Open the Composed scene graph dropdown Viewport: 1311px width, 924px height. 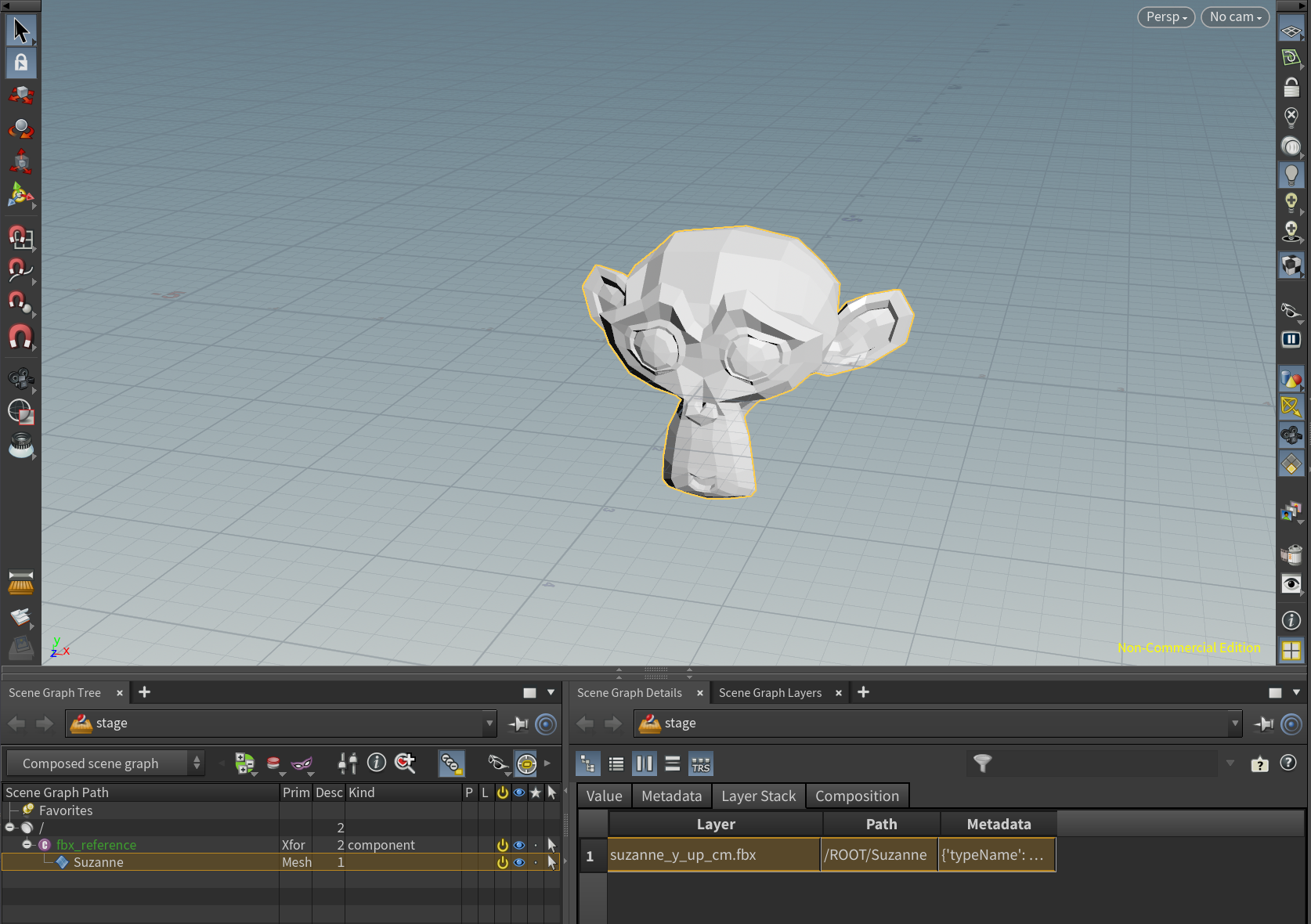[106, 763]
